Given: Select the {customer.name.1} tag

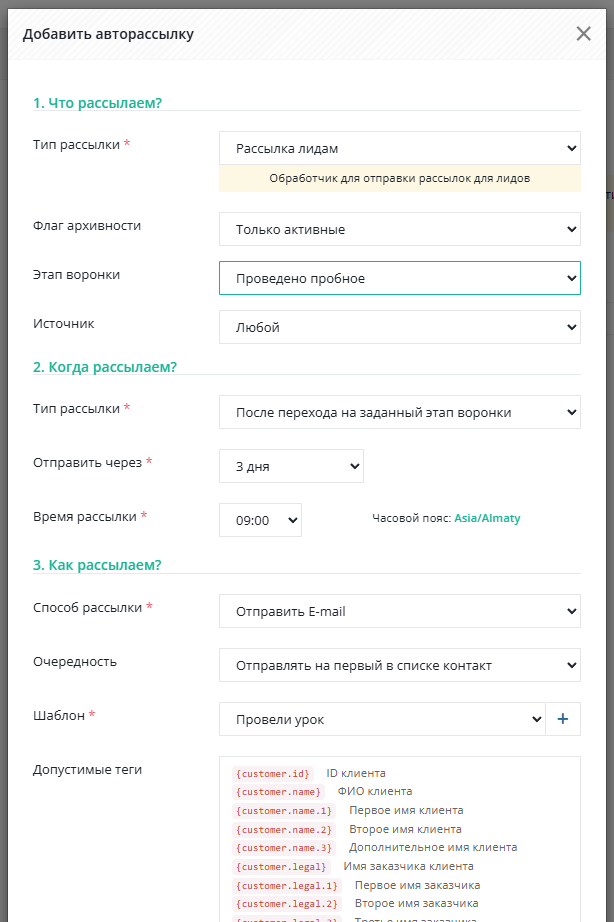Looking at the screenshot, I should click(x=285, y=811).
